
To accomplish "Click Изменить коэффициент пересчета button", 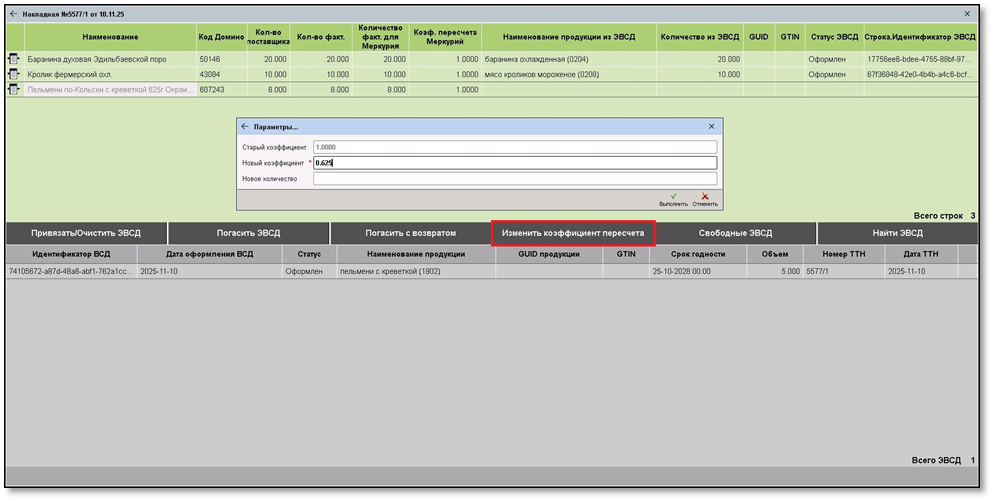I will pos(573,233).
